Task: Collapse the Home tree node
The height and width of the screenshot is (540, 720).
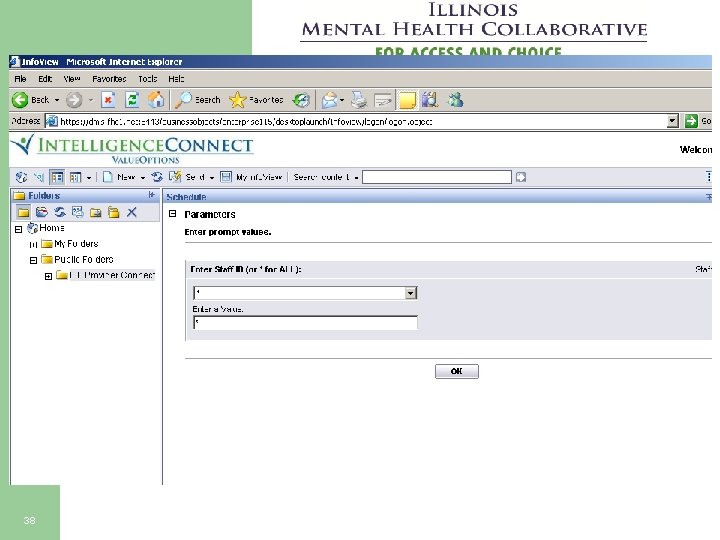Action: [18, 229]
